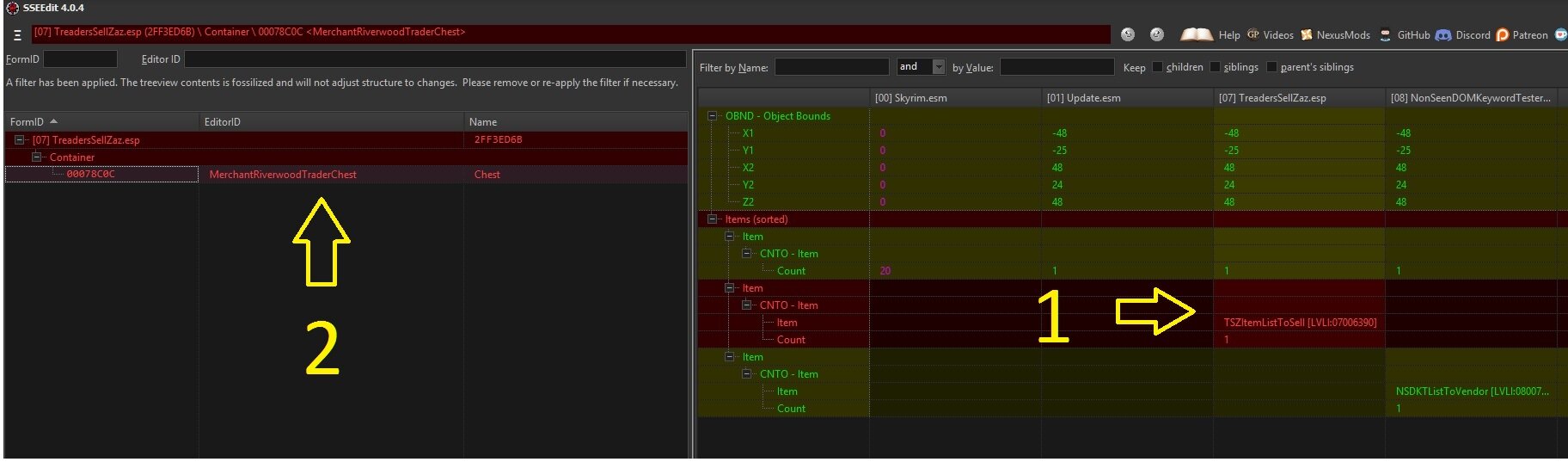
Task: Click the back navigation arrow icon
Action: click(1128, 34)
